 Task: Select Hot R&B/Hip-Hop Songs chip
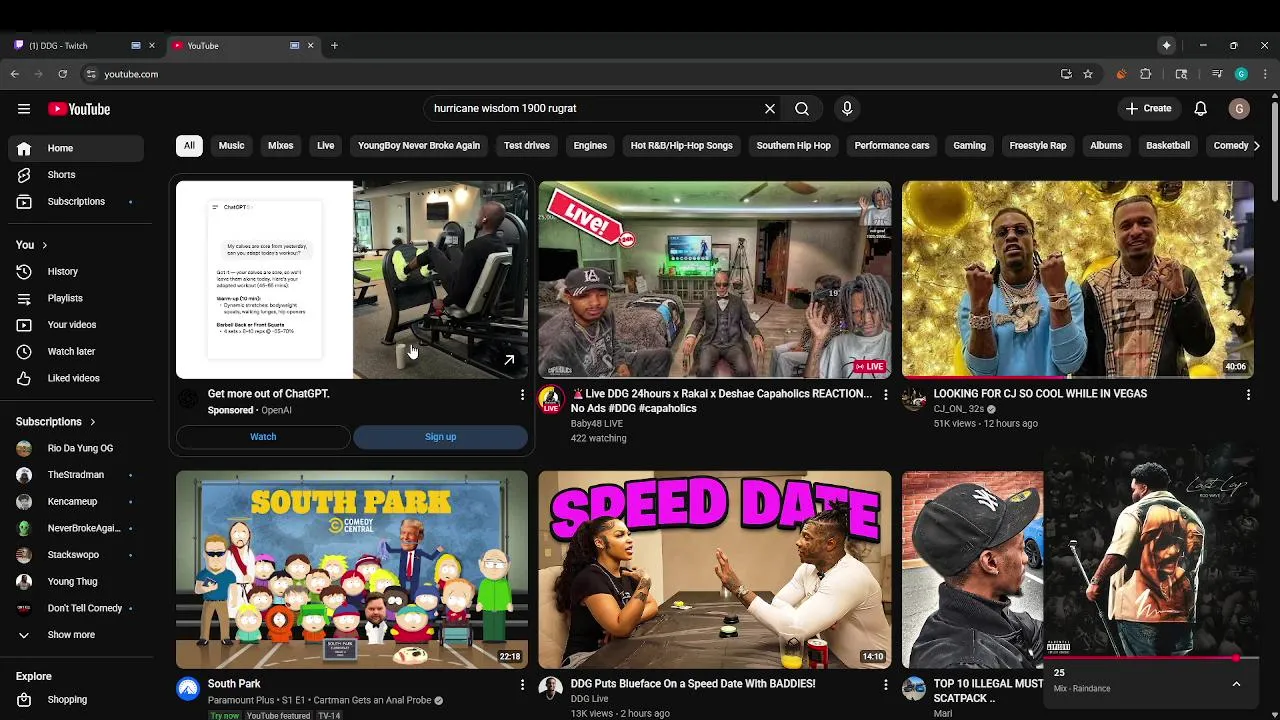[x=682, y=146]
